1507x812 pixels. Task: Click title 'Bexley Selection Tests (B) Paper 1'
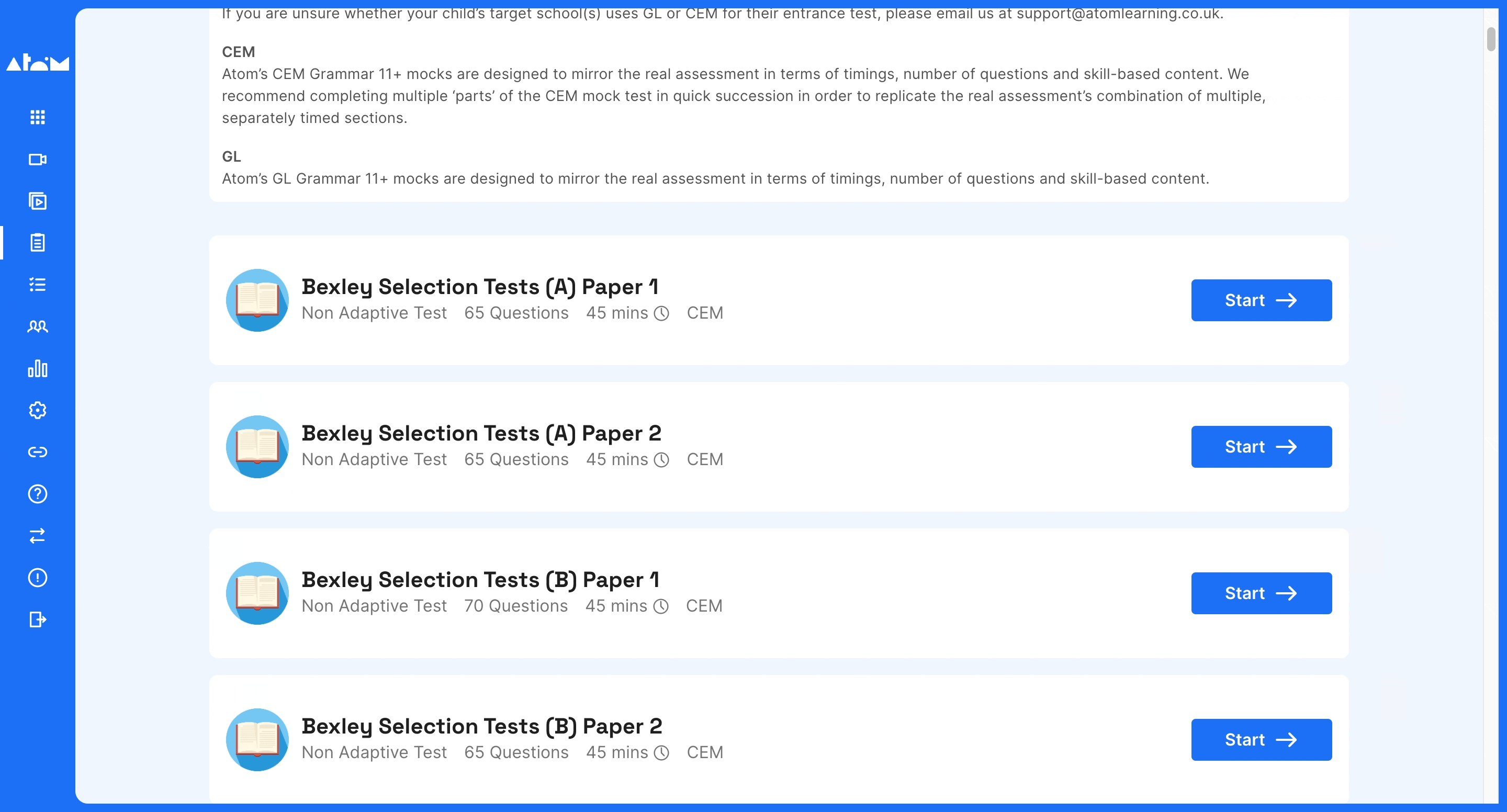[x=481, y=580]
